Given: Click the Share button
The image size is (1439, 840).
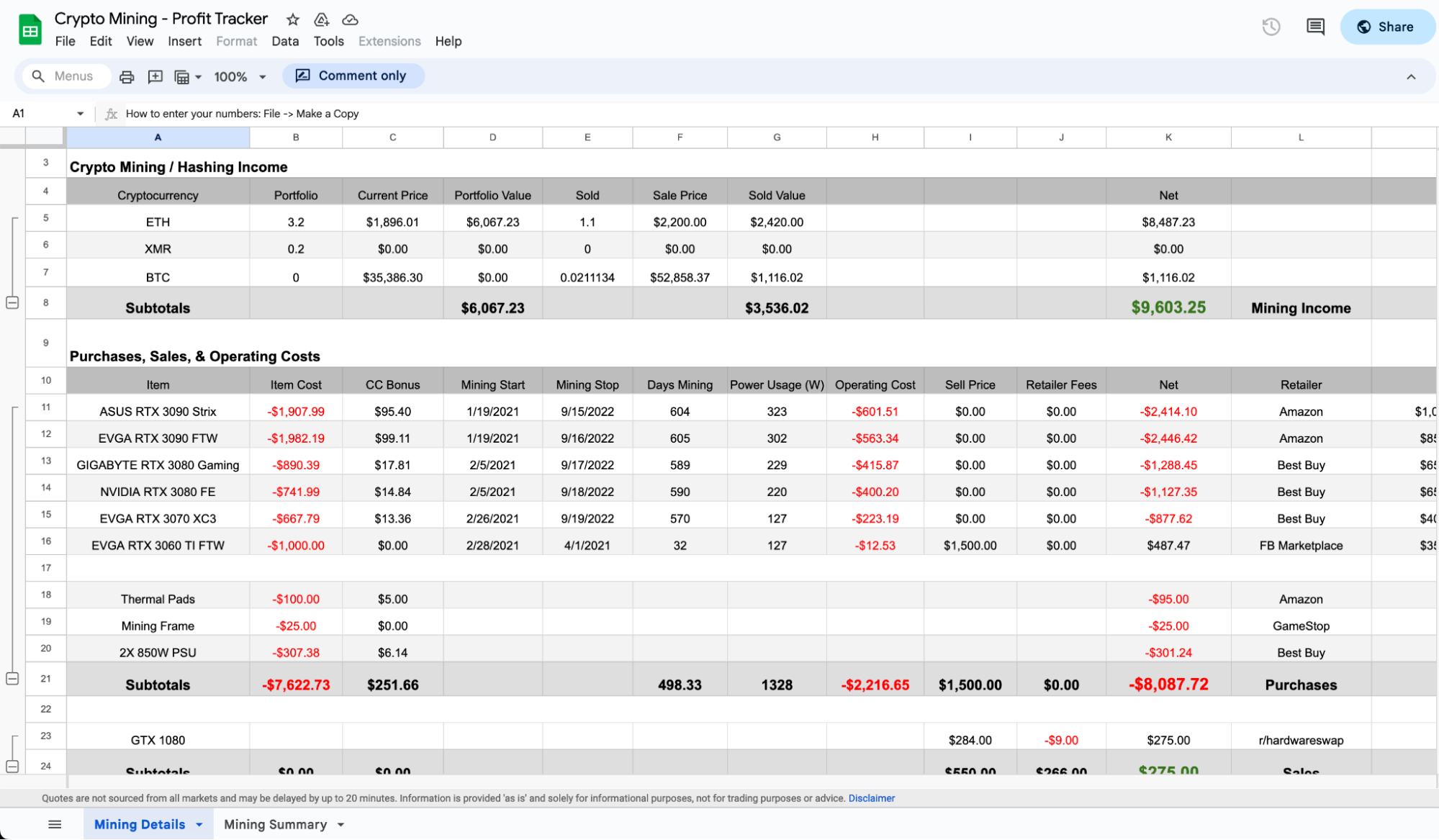Looking at the screenshot, I should coord(1386,27).
